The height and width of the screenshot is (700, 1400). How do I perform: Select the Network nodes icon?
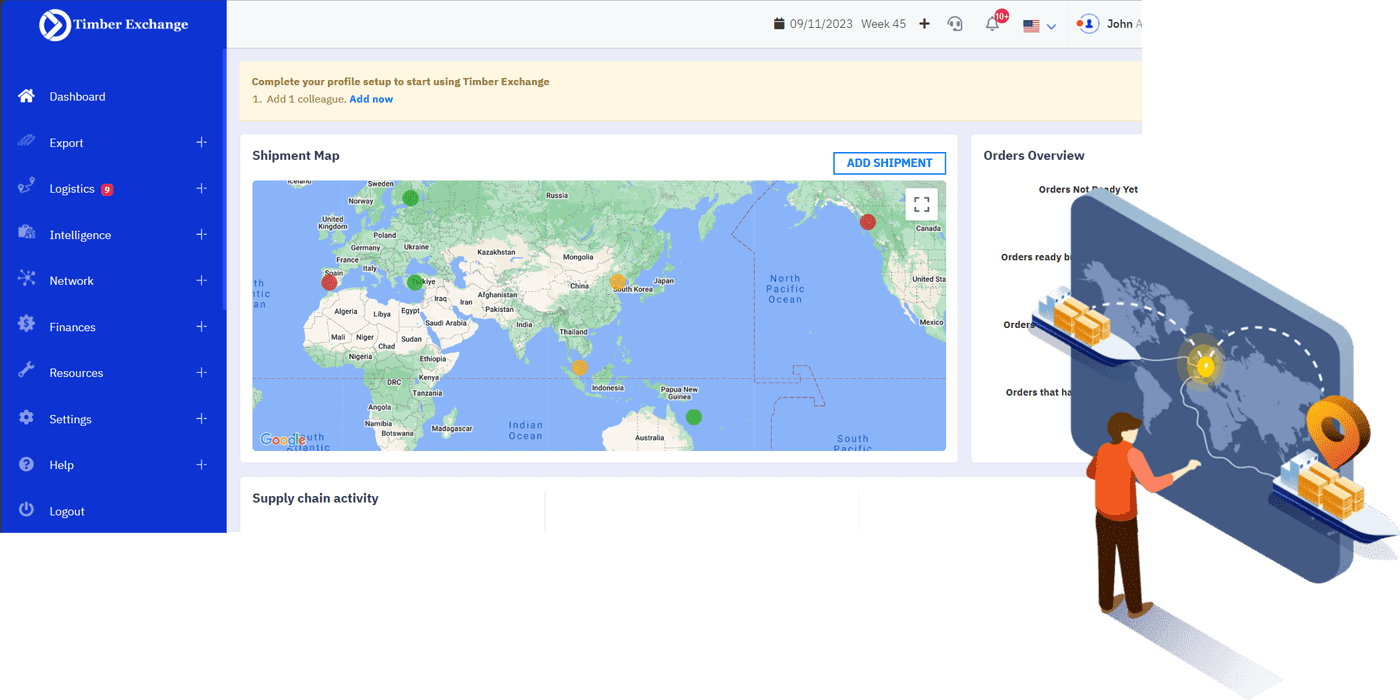(27, 280)
